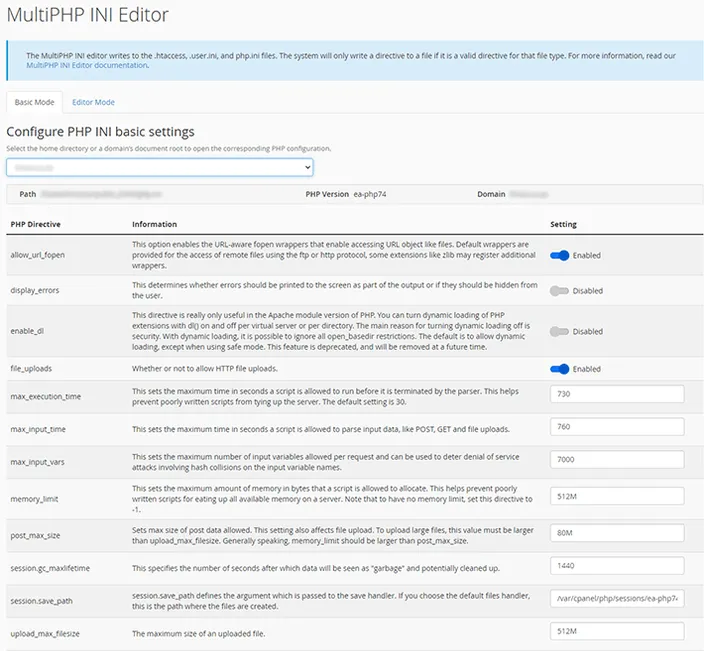
Task: Click the session.gc_maxlifetime directive name
Action: (x=50, y=568)
